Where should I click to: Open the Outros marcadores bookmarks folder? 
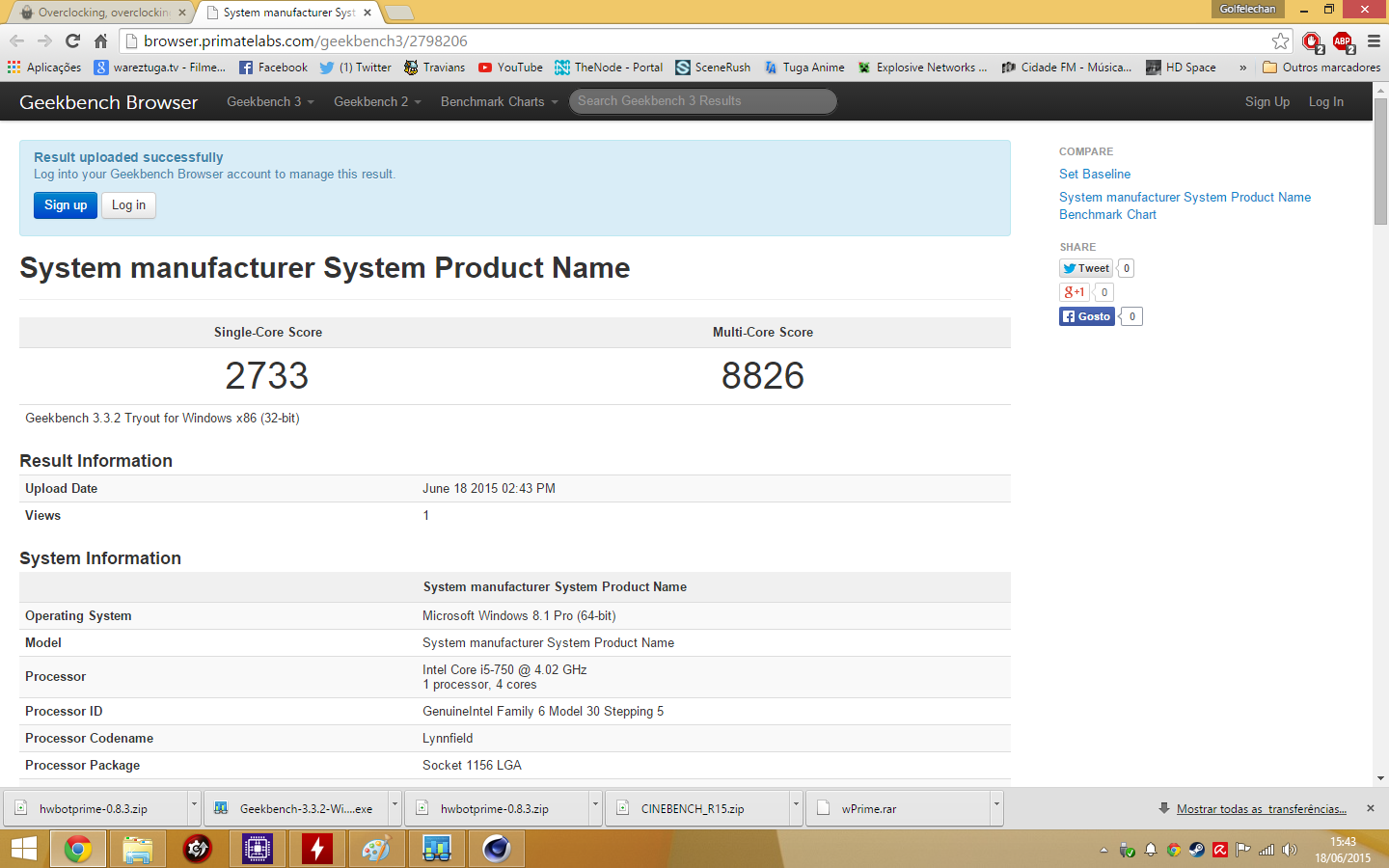click(1321, 68)
